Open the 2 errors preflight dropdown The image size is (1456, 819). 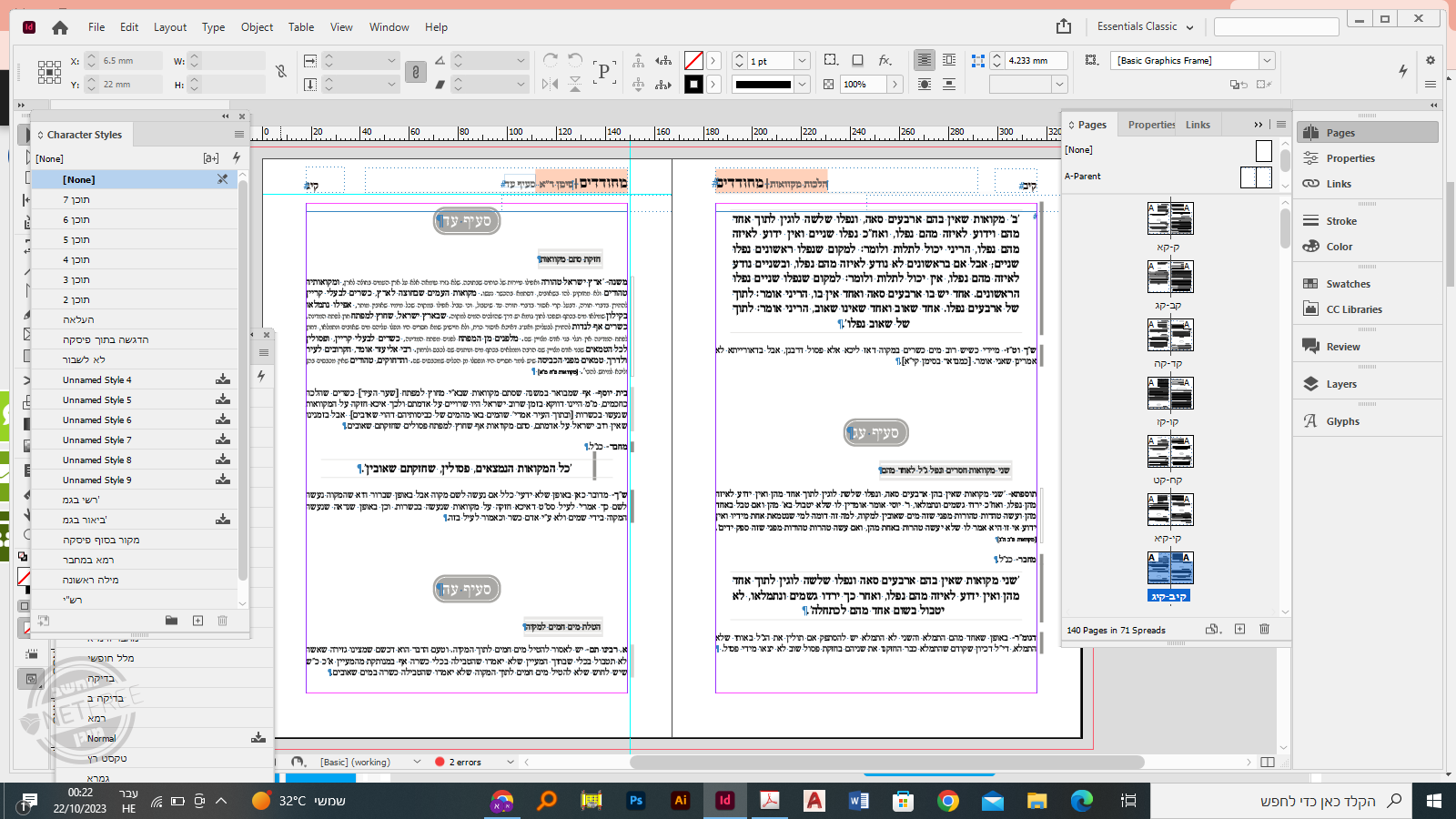tap(511, 762)
